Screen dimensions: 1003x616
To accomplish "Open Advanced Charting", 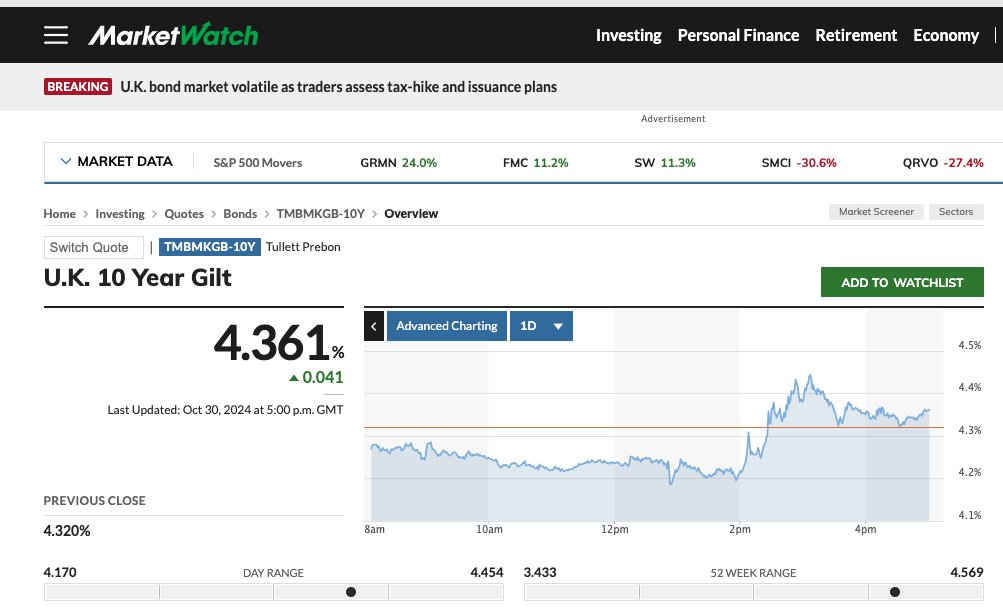I will click(x=446, y=326).
